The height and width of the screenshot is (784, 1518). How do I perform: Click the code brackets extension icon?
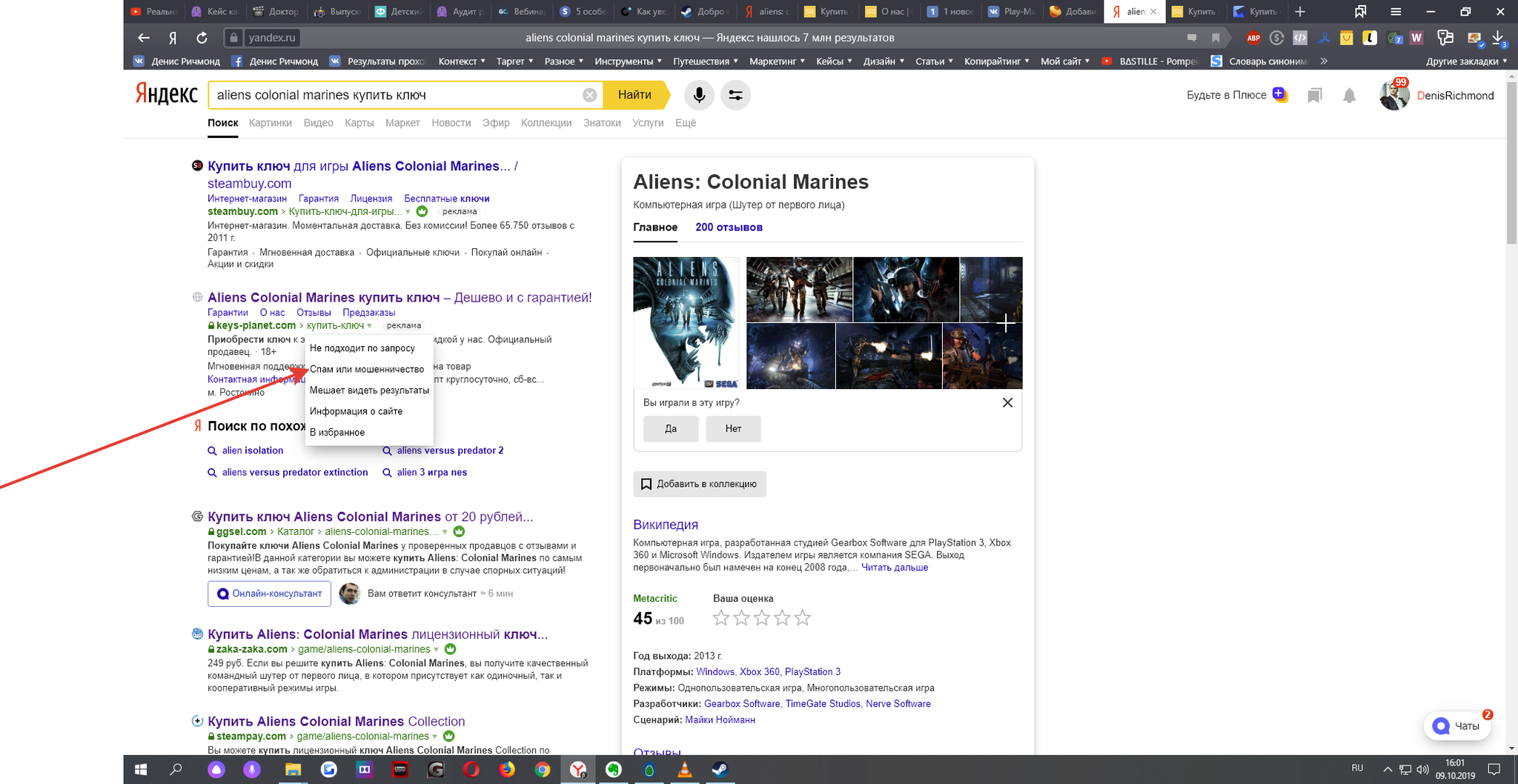[x=1300, y=38]
